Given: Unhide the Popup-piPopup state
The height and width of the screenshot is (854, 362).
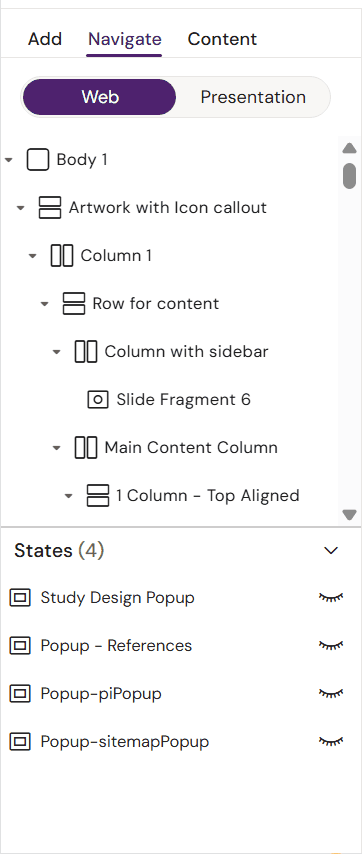Looking at the screenshot, I should point(331,694).
